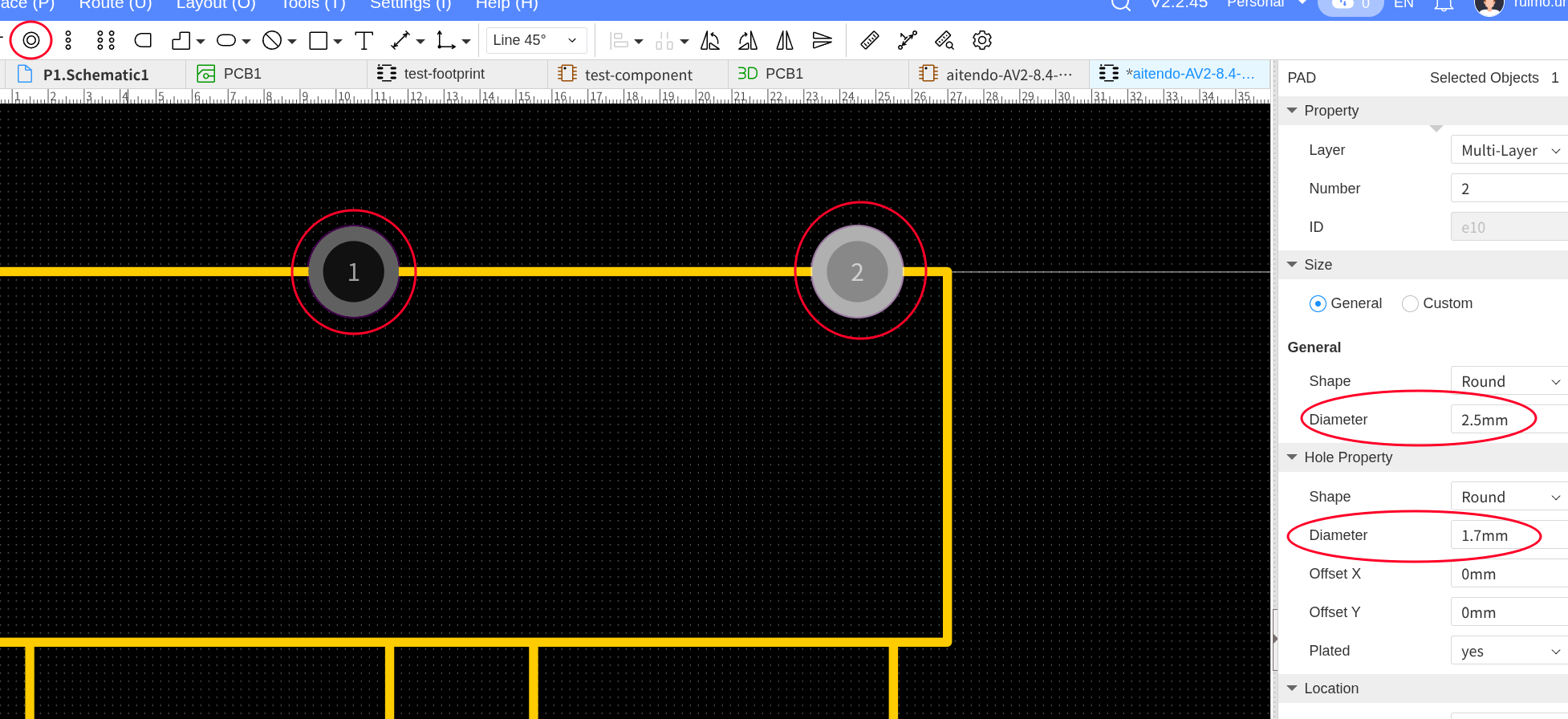Select the origin coordinate axis tool
This screenshot has height=719, width=1568.
[445, 40]
